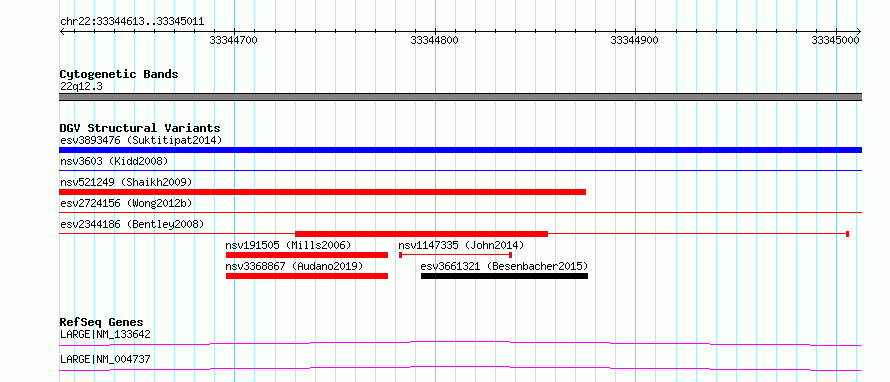Click the DGV Structural Variants track title

point(140,128)
